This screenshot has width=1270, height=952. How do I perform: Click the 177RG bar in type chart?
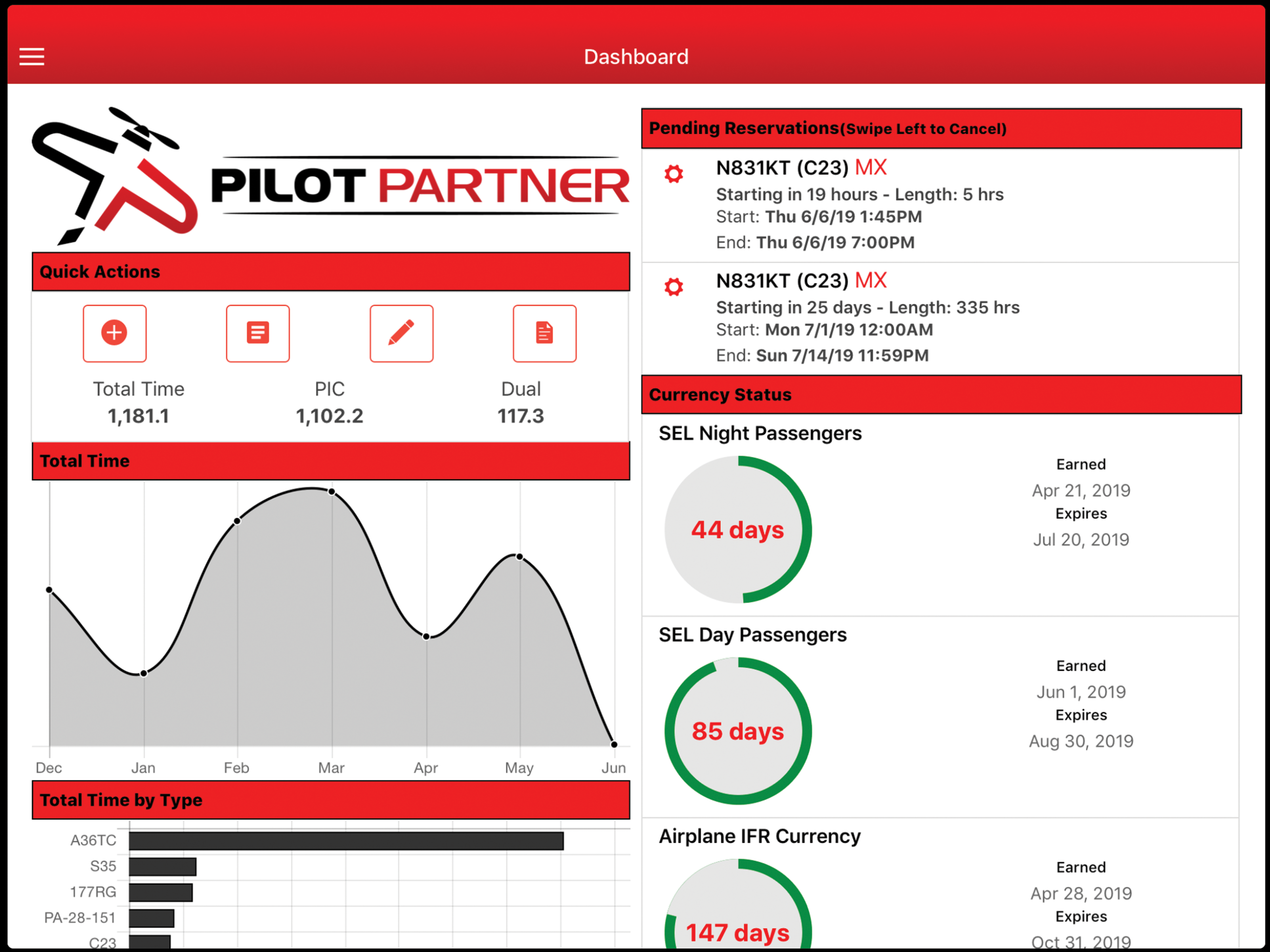tap(161, 892)
